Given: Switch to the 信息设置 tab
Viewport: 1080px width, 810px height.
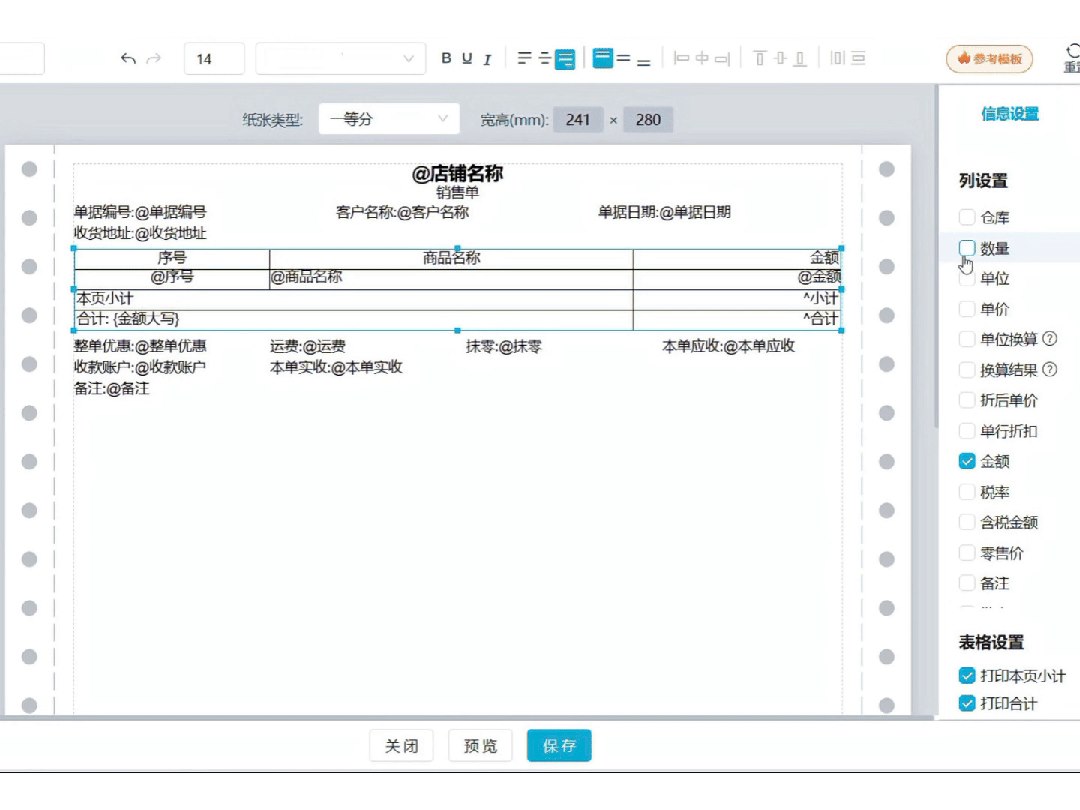Looking at the screenshot, I should (1010, 114).
